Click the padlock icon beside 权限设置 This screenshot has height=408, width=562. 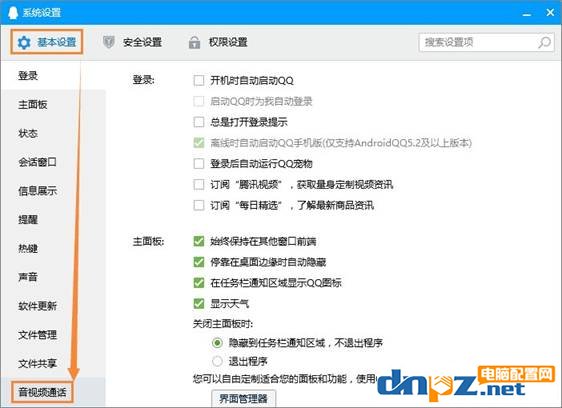click(194, 42)
